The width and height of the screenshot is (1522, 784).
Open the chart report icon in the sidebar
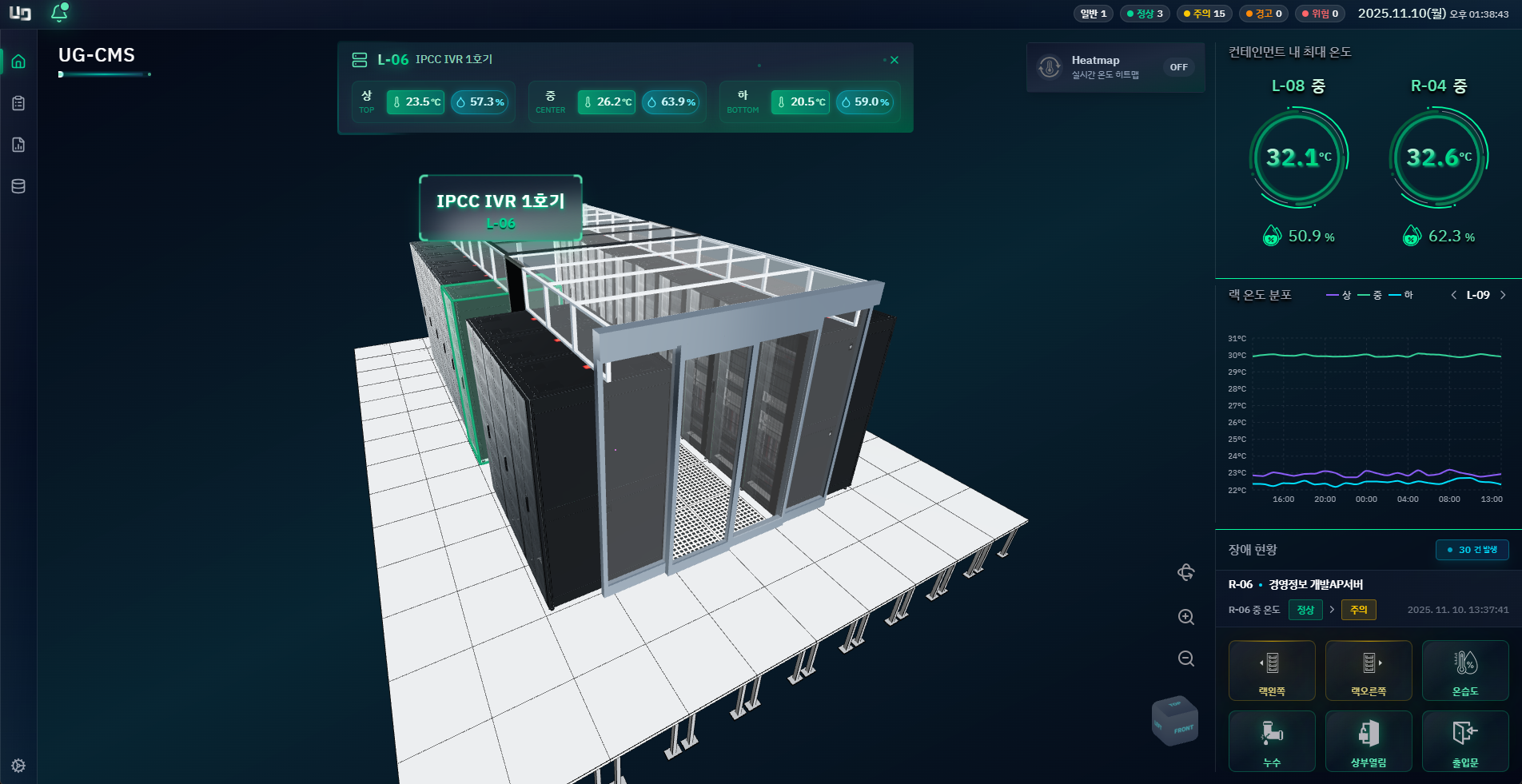point(18,145)
